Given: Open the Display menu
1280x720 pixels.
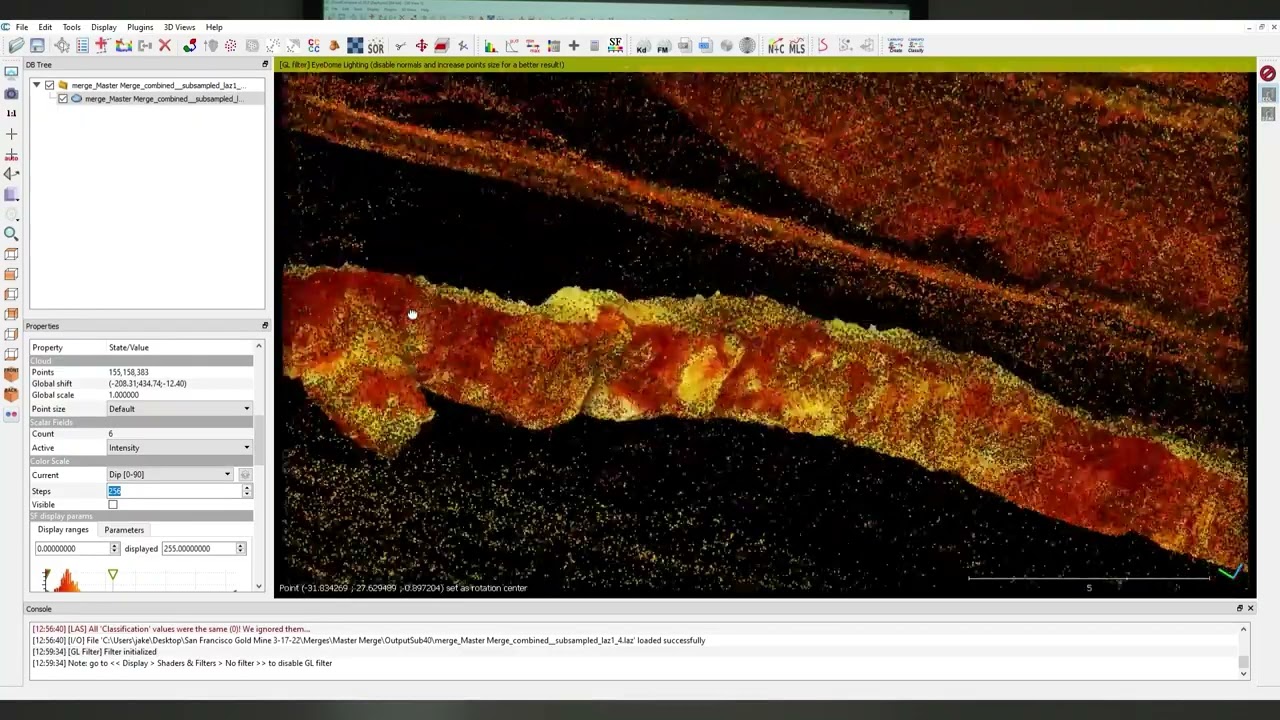Looking at the screenshot, I should pos(104,27).
